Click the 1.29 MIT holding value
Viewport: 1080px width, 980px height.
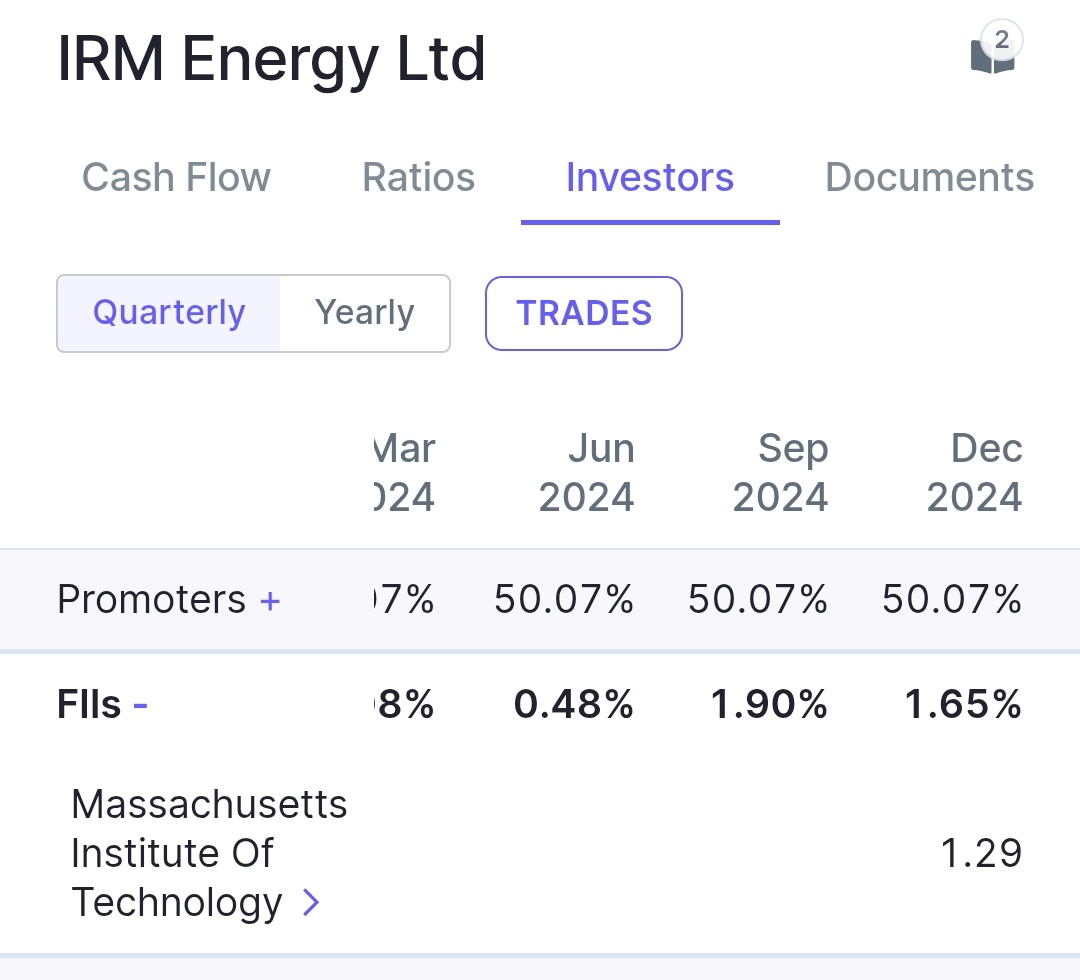[x=981, y=853]
